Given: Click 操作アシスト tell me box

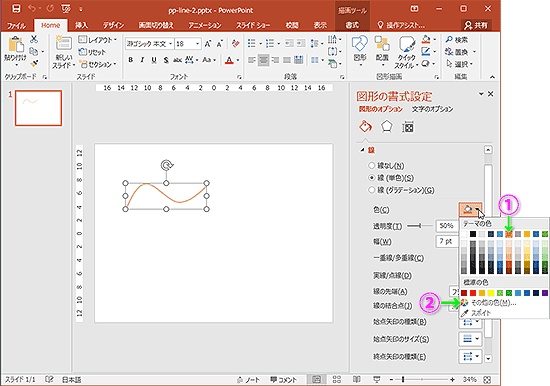Looking at the screenshot, I should pyautogui.click(x=401, y=25).
